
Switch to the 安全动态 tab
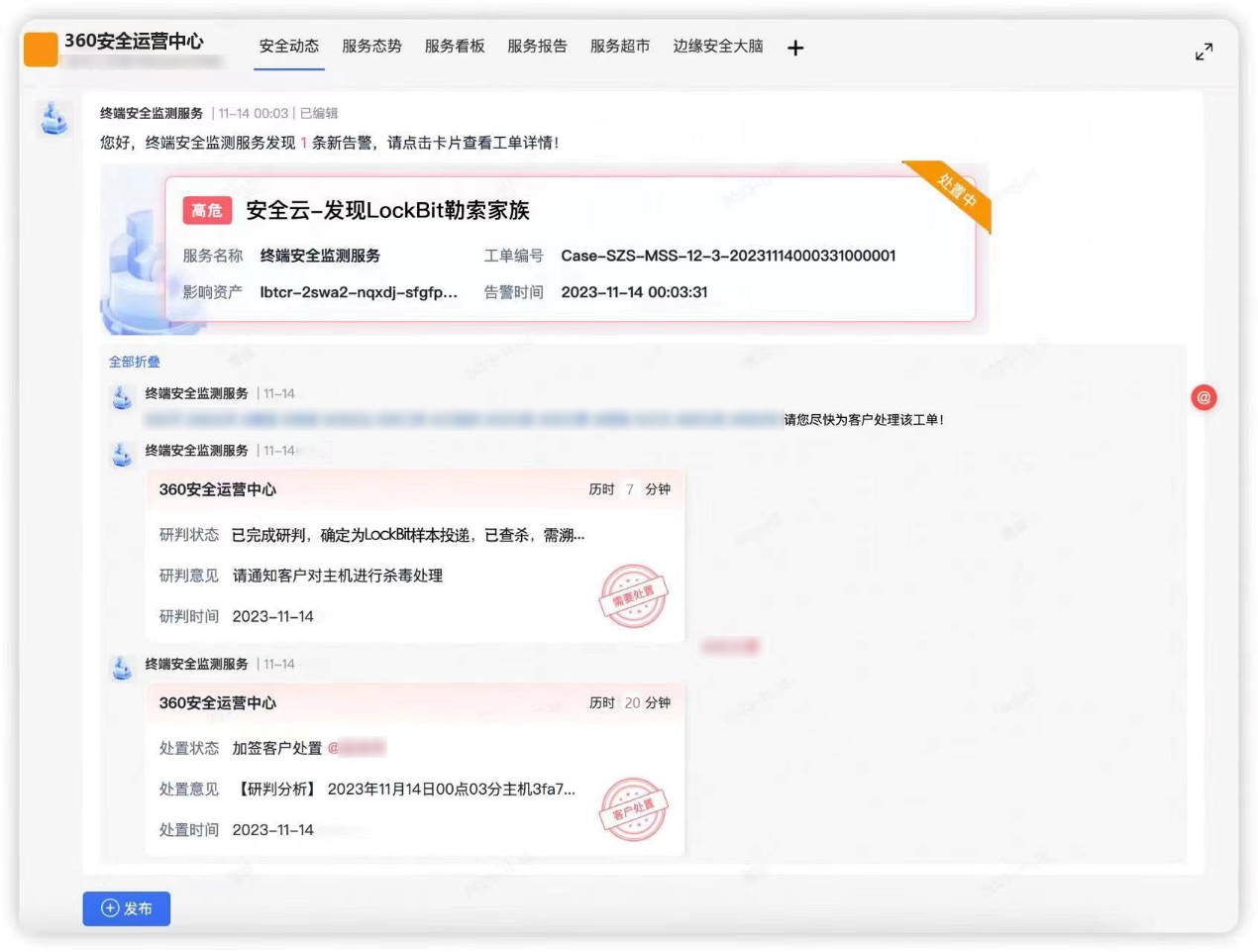click(x=289, y=47)
